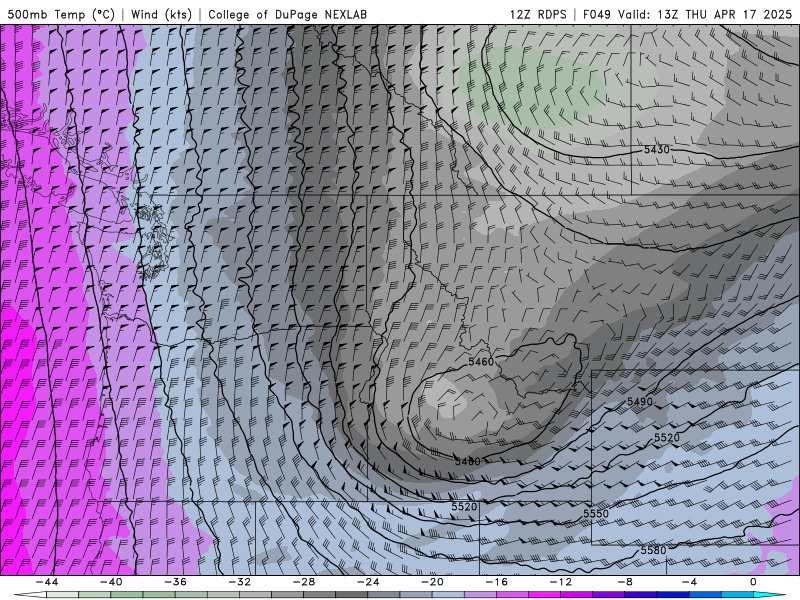Click the -4 colorbar scale label
This screenshot has width=800, height=600.
click(x=689, y=582)
